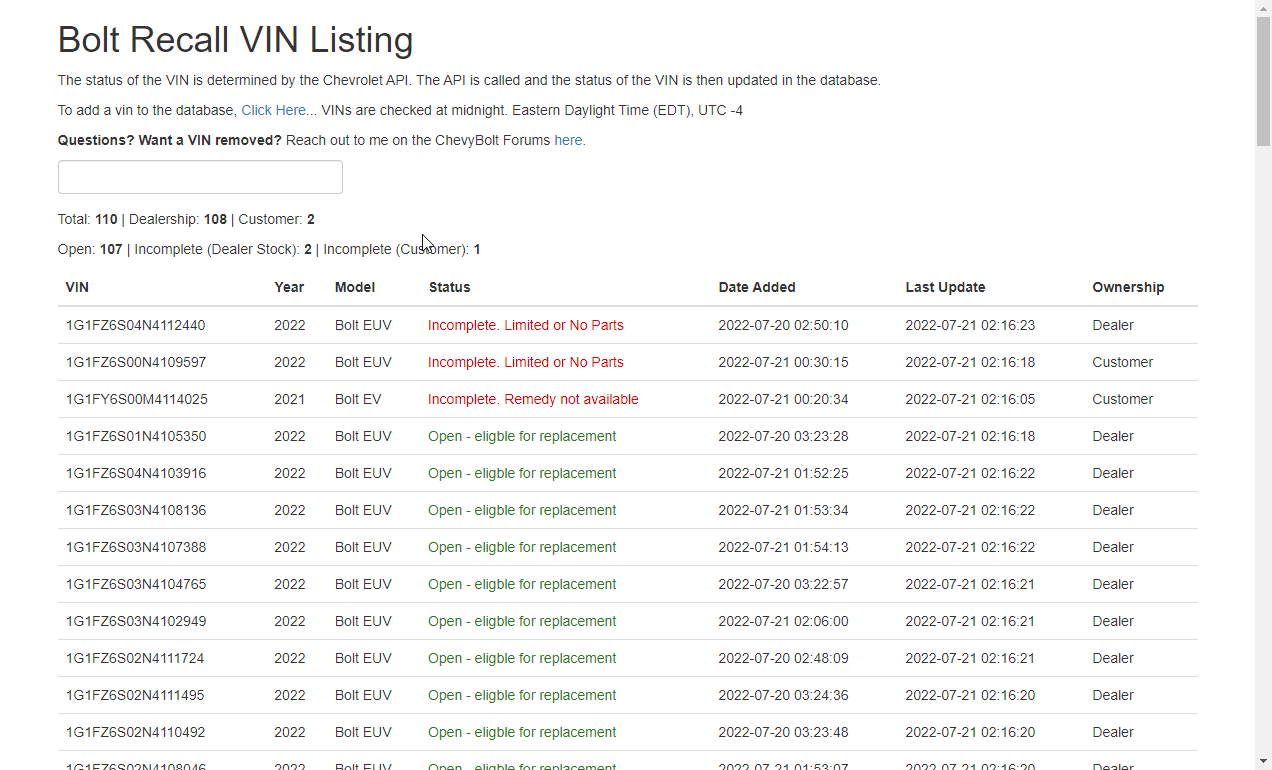Click date added 2022-07-20 03:24:36
The image size is (1272, 770).
click(784, 695)
